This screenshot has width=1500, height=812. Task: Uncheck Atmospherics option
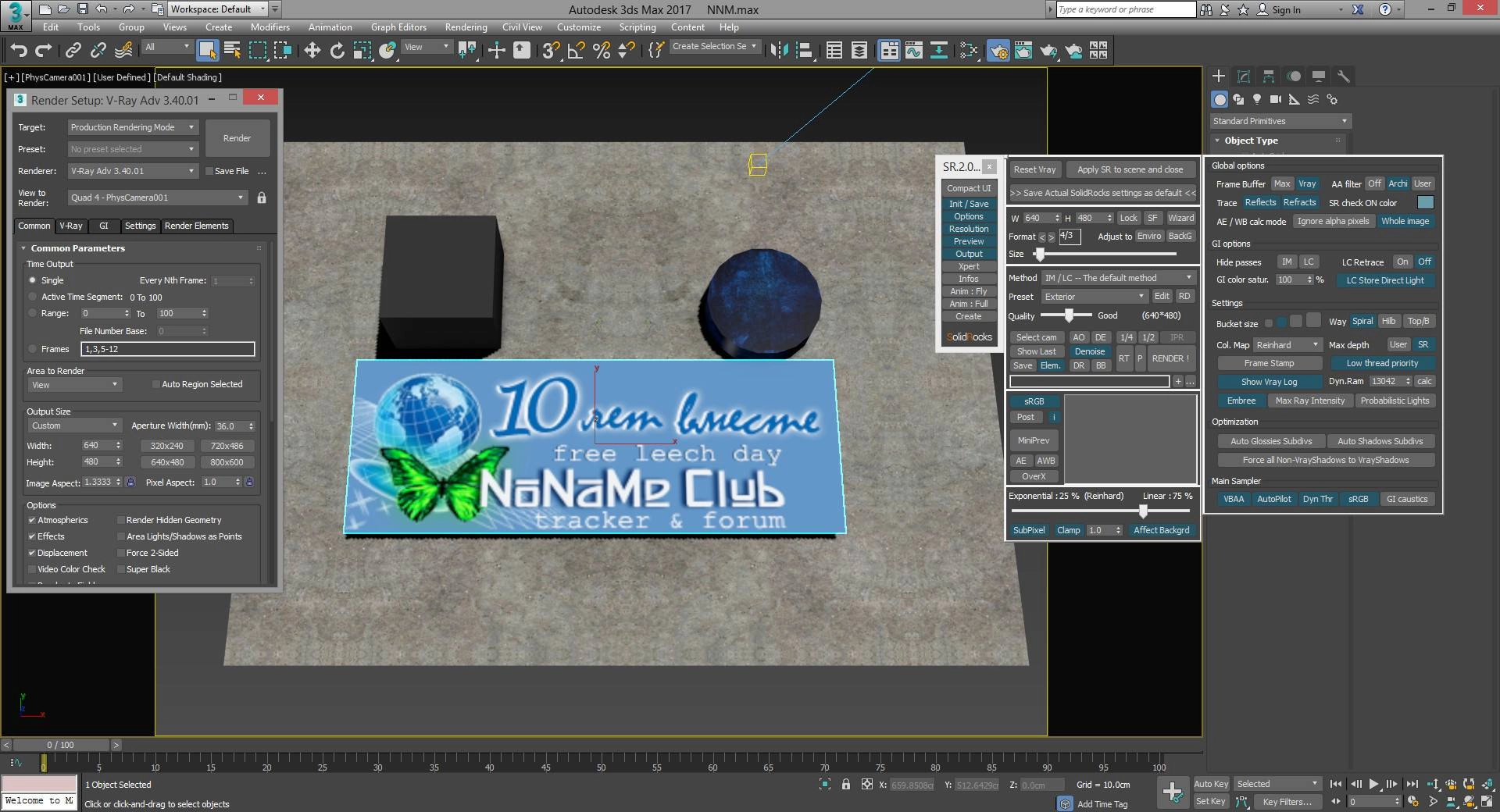click(32, 520)
